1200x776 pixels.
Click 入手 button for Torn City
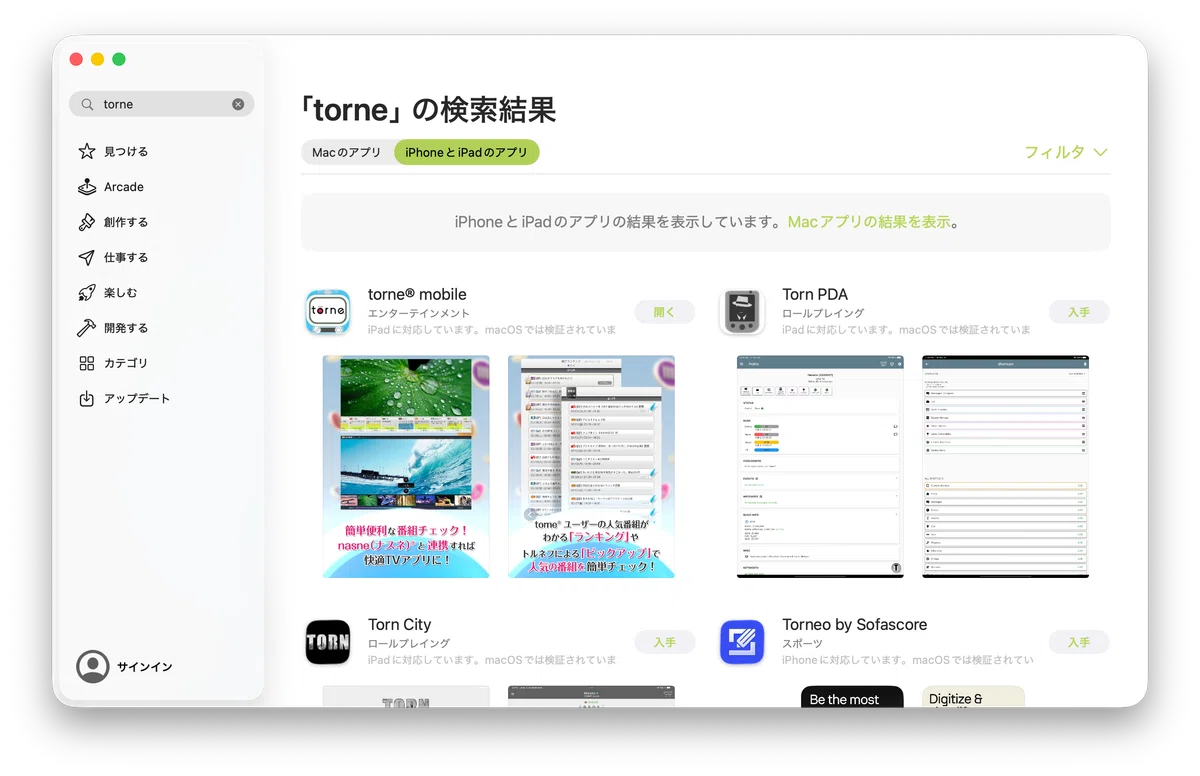click(x=665, y=642)
